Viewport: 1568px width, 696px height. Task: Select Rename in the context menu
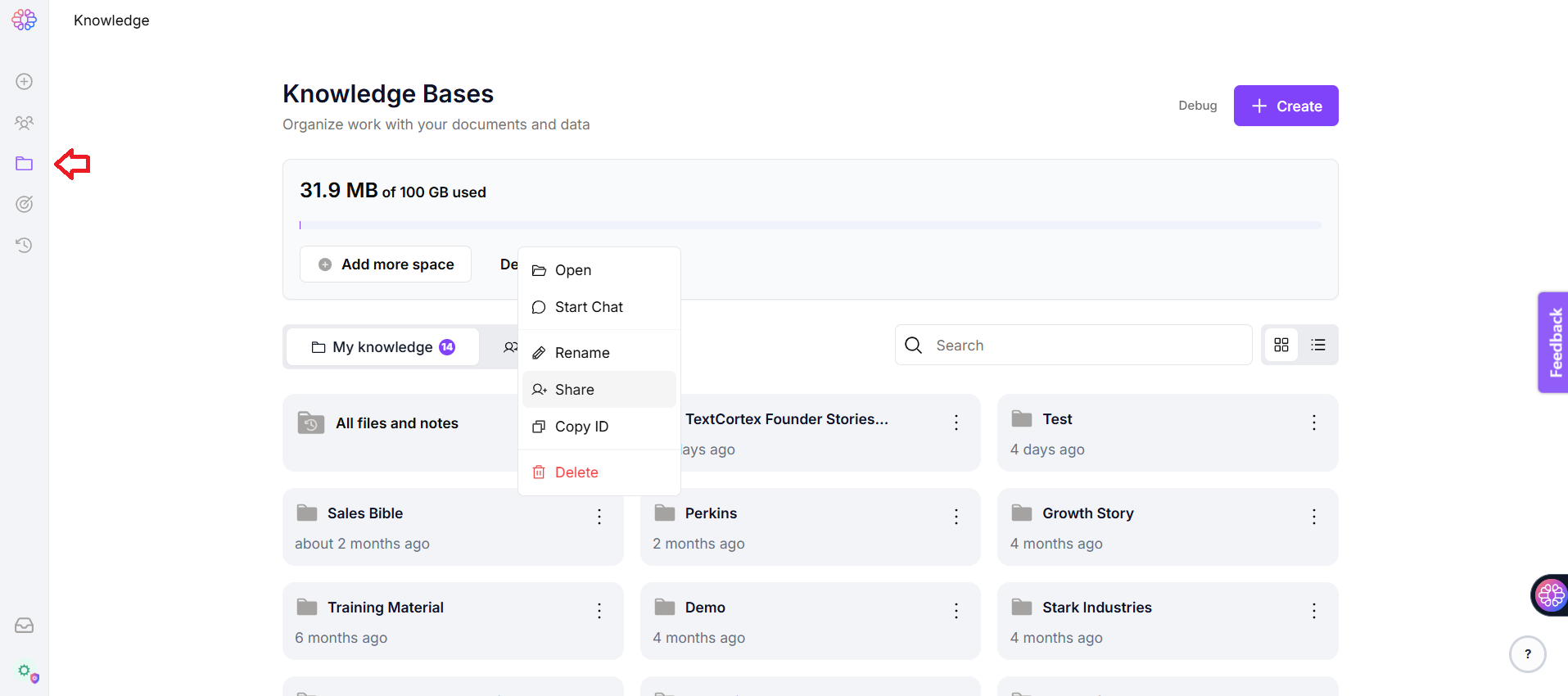click(581, 353)
